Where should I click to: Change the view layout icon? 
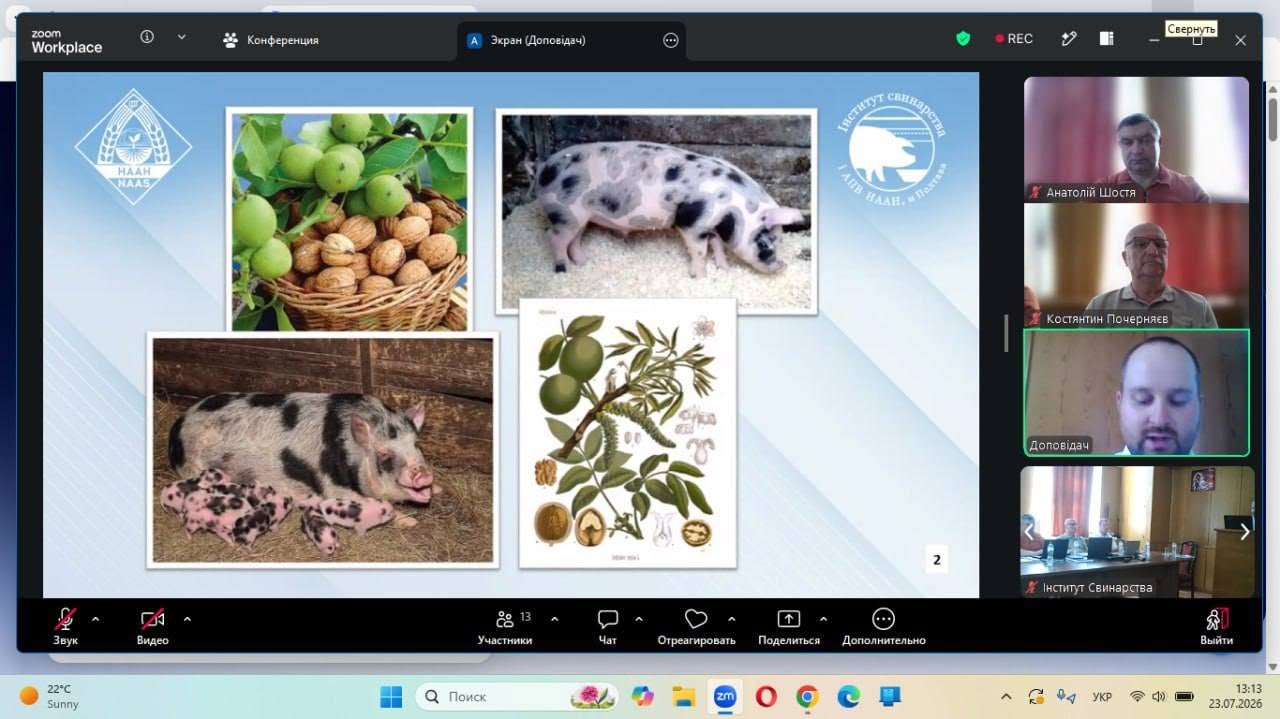[x=1106, y=38]
